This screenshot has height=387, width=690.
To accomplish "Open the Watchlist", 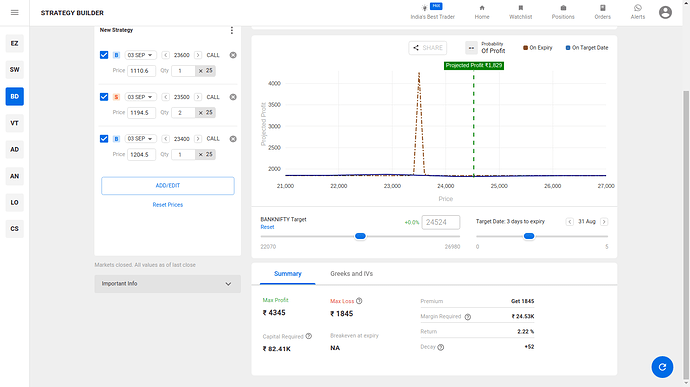I will click(x=521, y=12).
